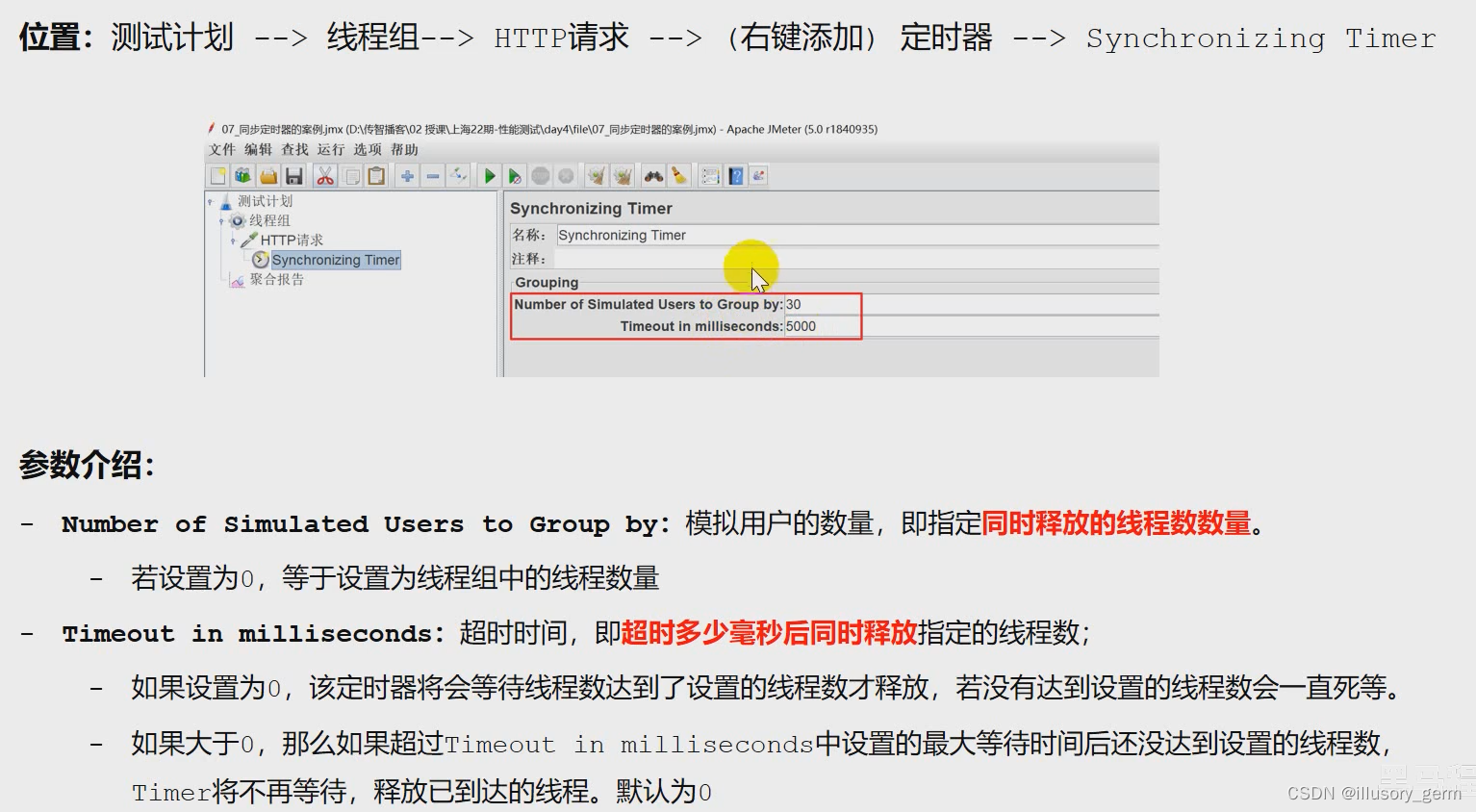Click the grey Shutdown icon
1476x812 pixels.
pyautogui.click(x=566, y=176)
